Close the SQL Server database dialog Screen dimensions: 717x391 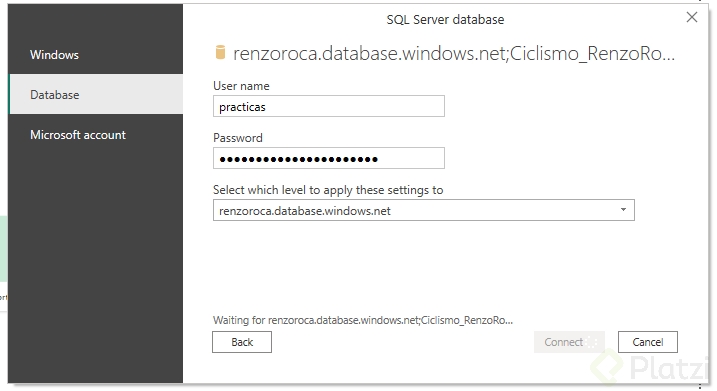692,17
